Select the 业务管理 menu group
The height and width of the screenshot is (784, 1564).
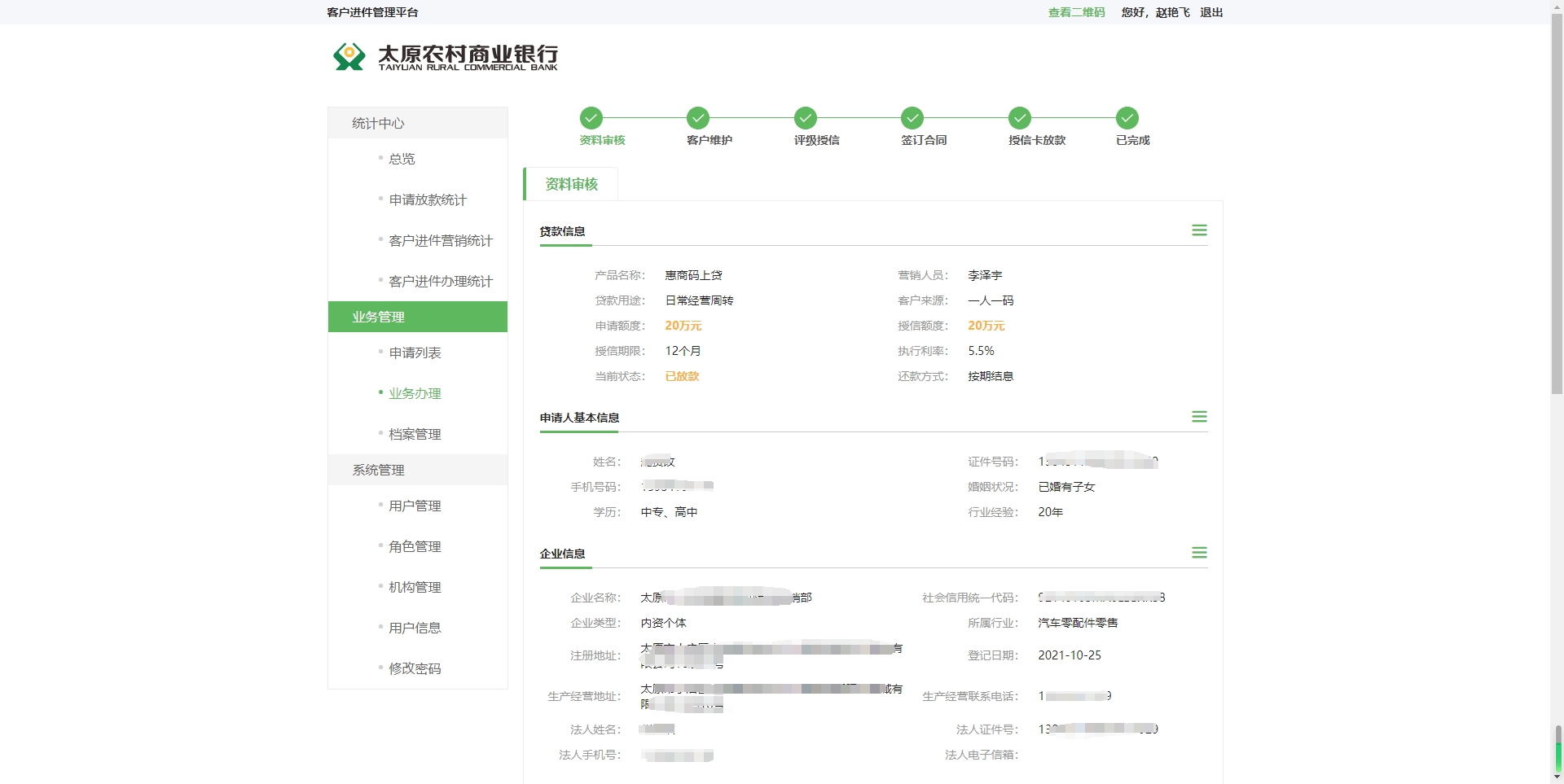pos(418,317)
